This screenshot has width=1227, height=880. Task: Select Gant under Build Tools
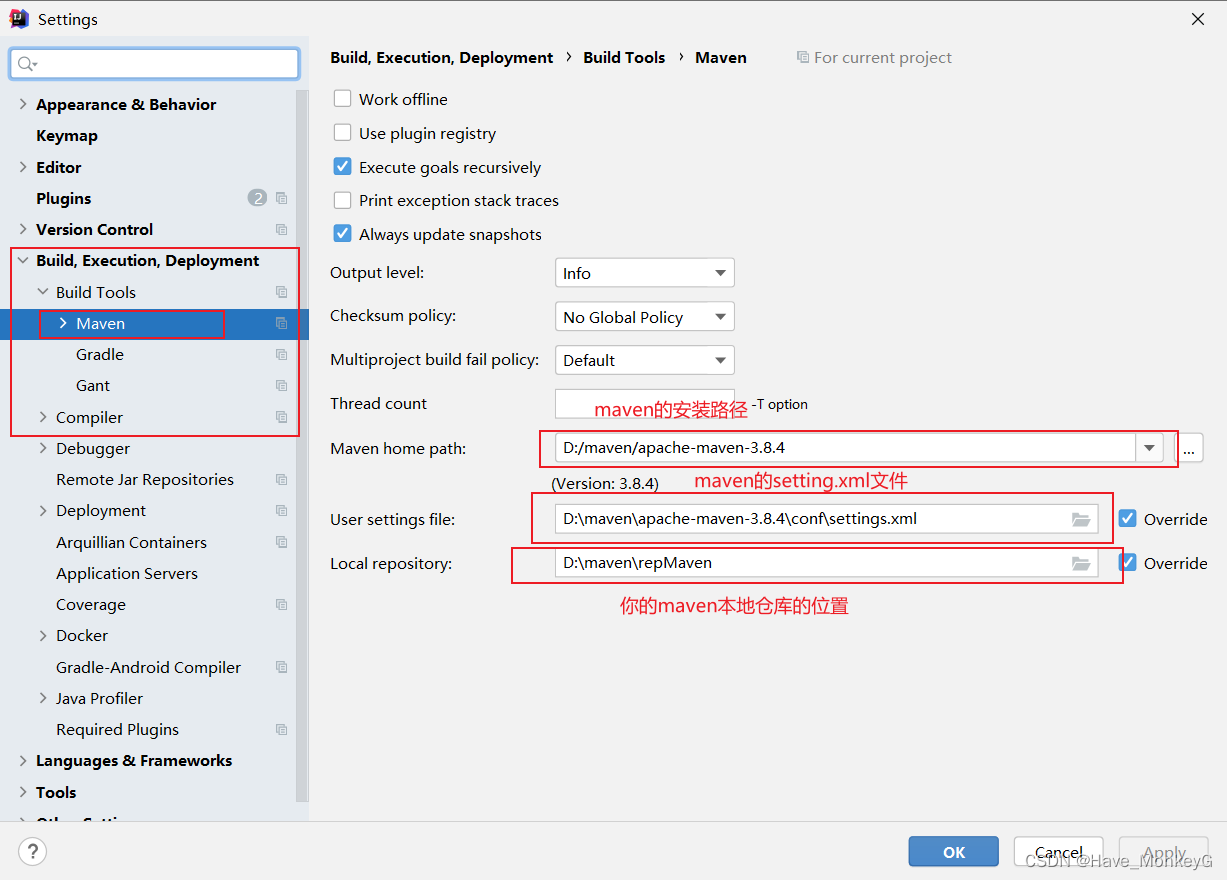click(x=93, y=385)
